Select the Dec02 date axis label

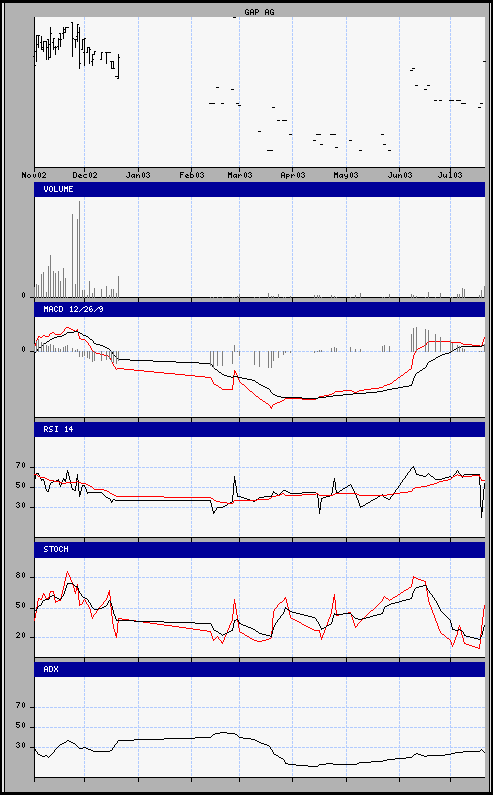click(x=85, y=175)
